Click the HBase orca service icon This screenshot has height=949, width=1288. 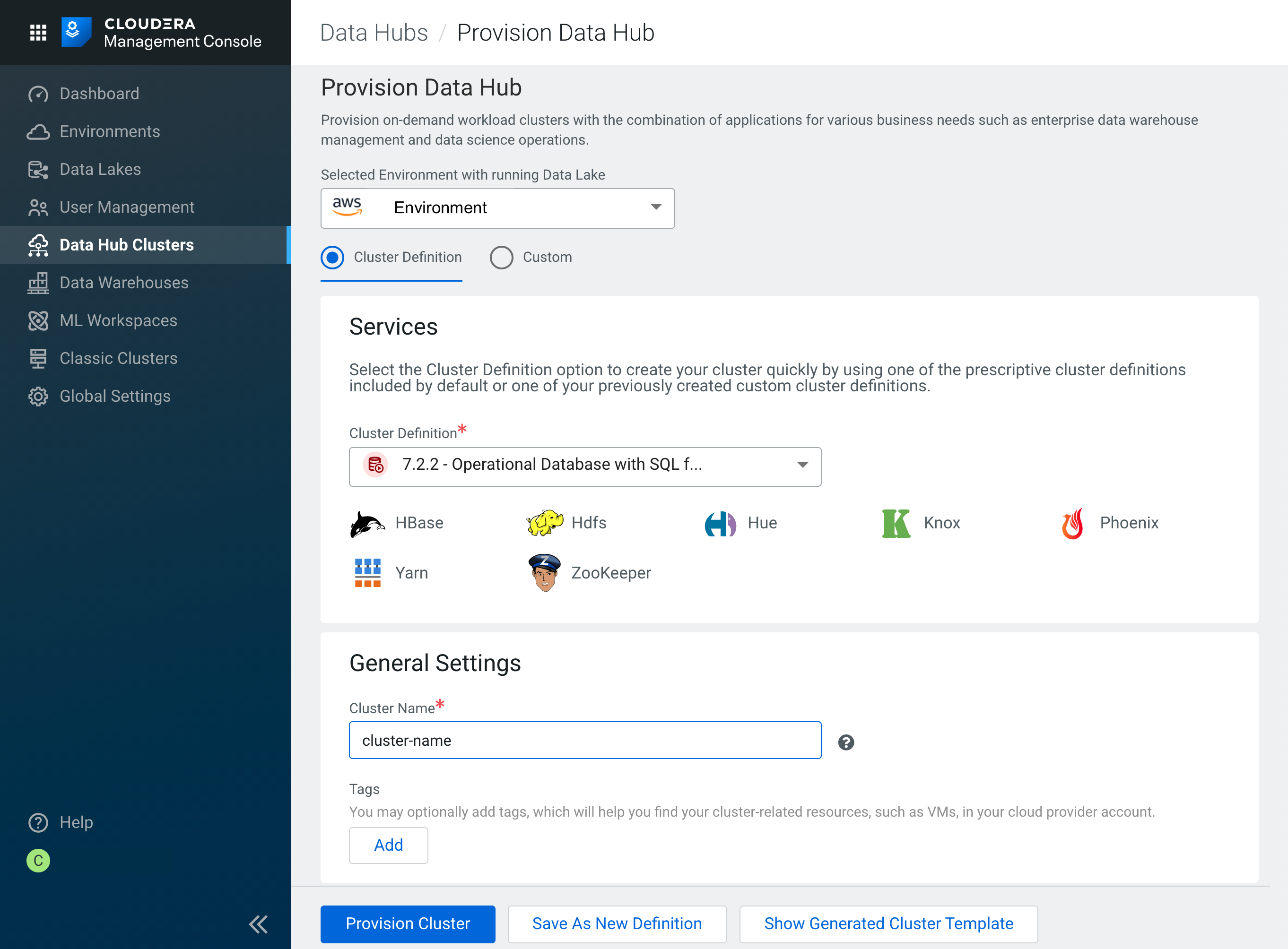click(367, 523)
